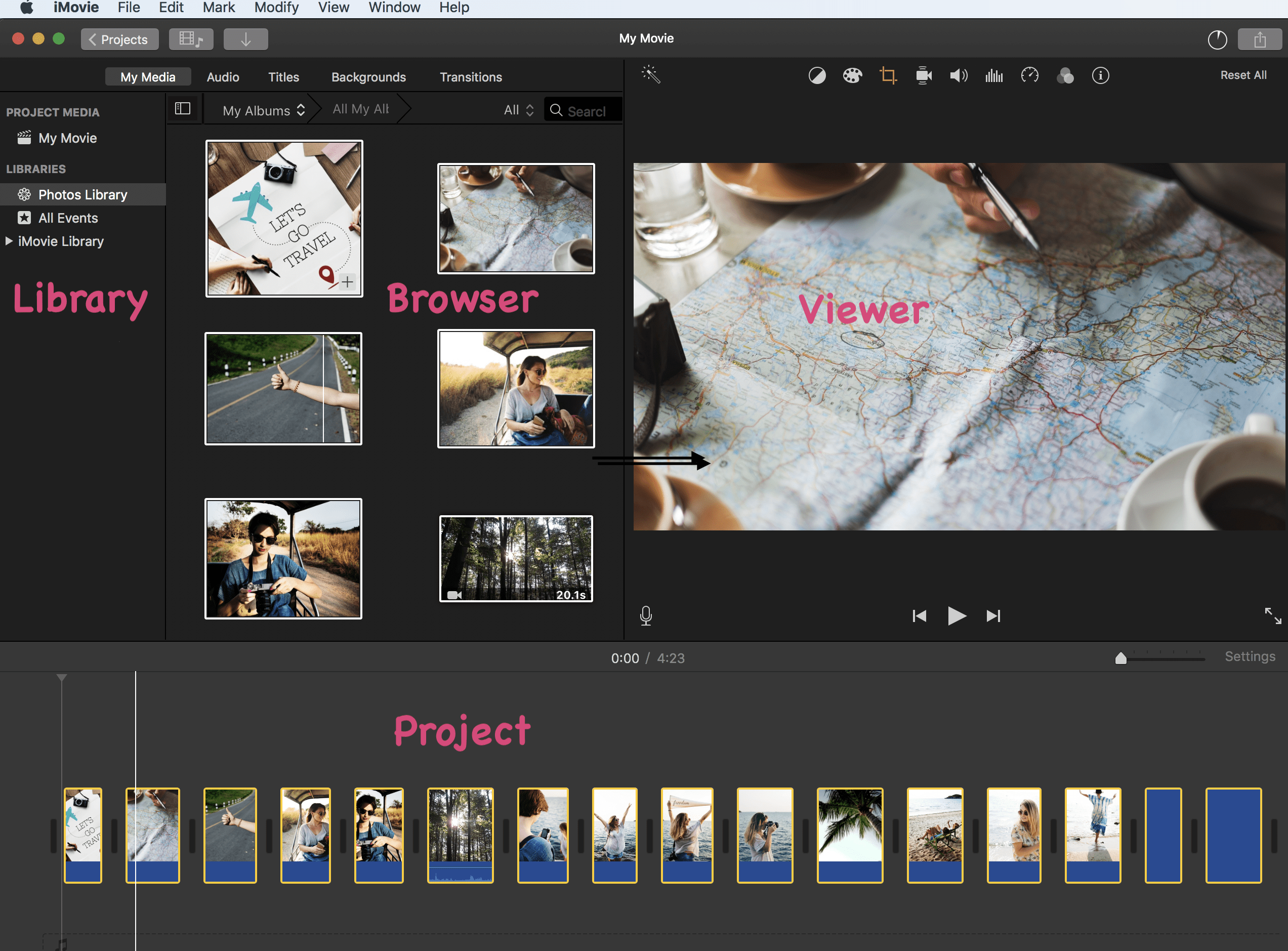The height and width of the screenshot is (951, 1288).
Task: Click the magnifier icon in the search field
Action: [x=556, y=110]
